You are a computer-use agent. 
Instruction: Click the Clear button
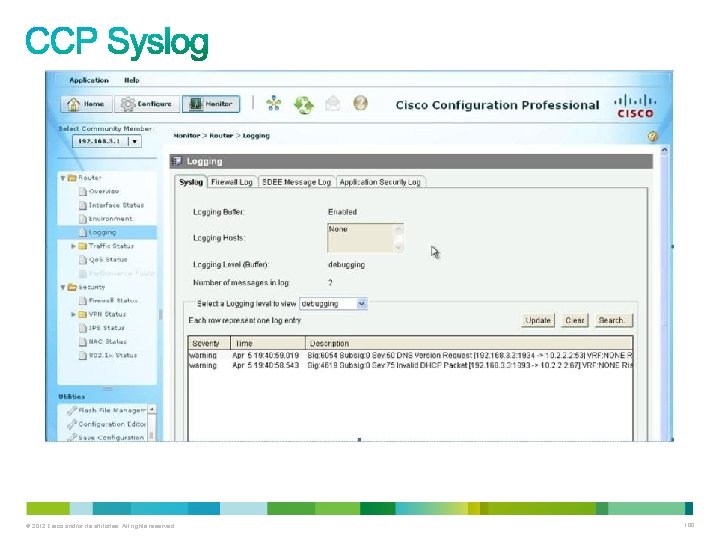[574, 320]
